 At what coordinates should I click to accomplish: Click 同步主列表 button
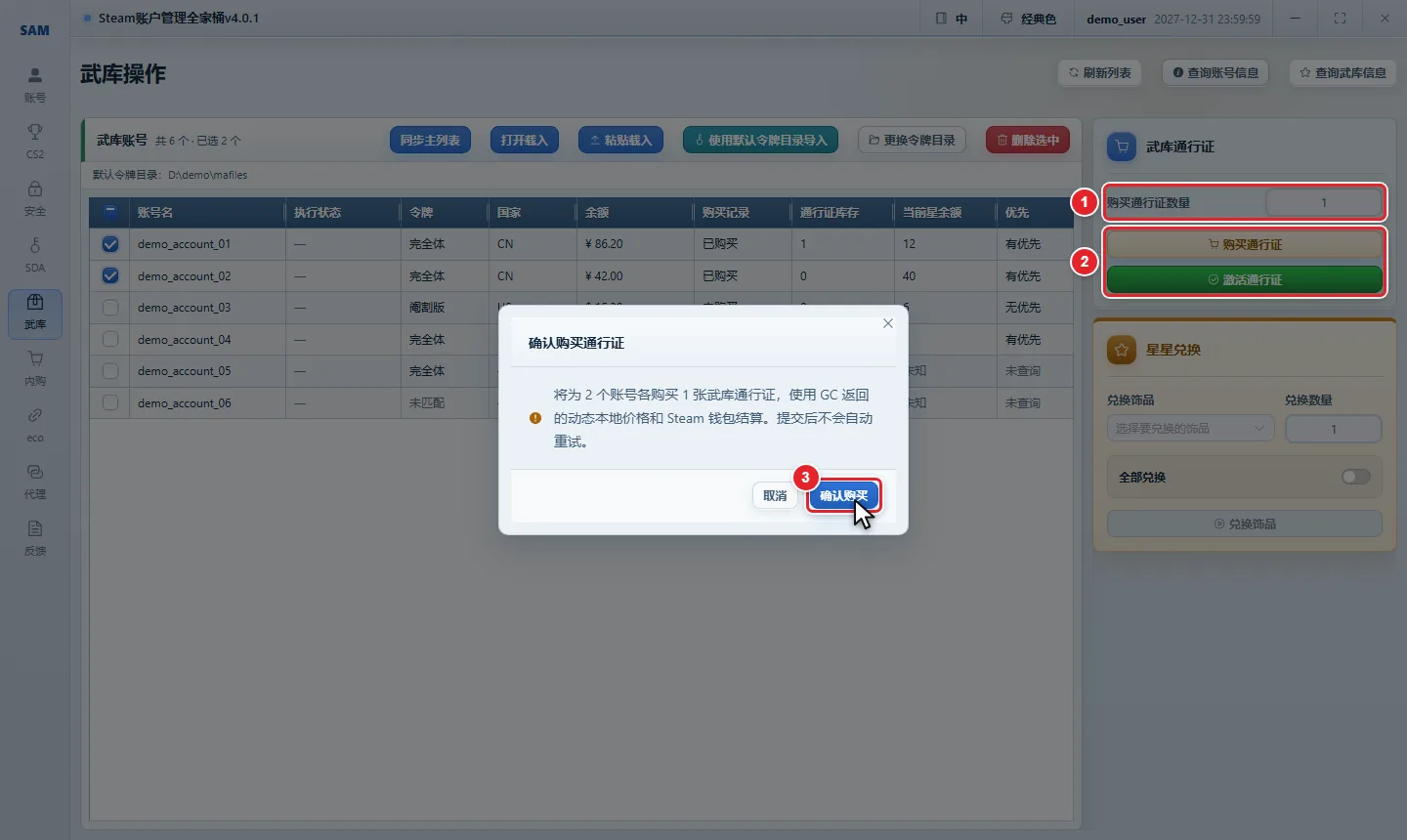click(430, 141)
